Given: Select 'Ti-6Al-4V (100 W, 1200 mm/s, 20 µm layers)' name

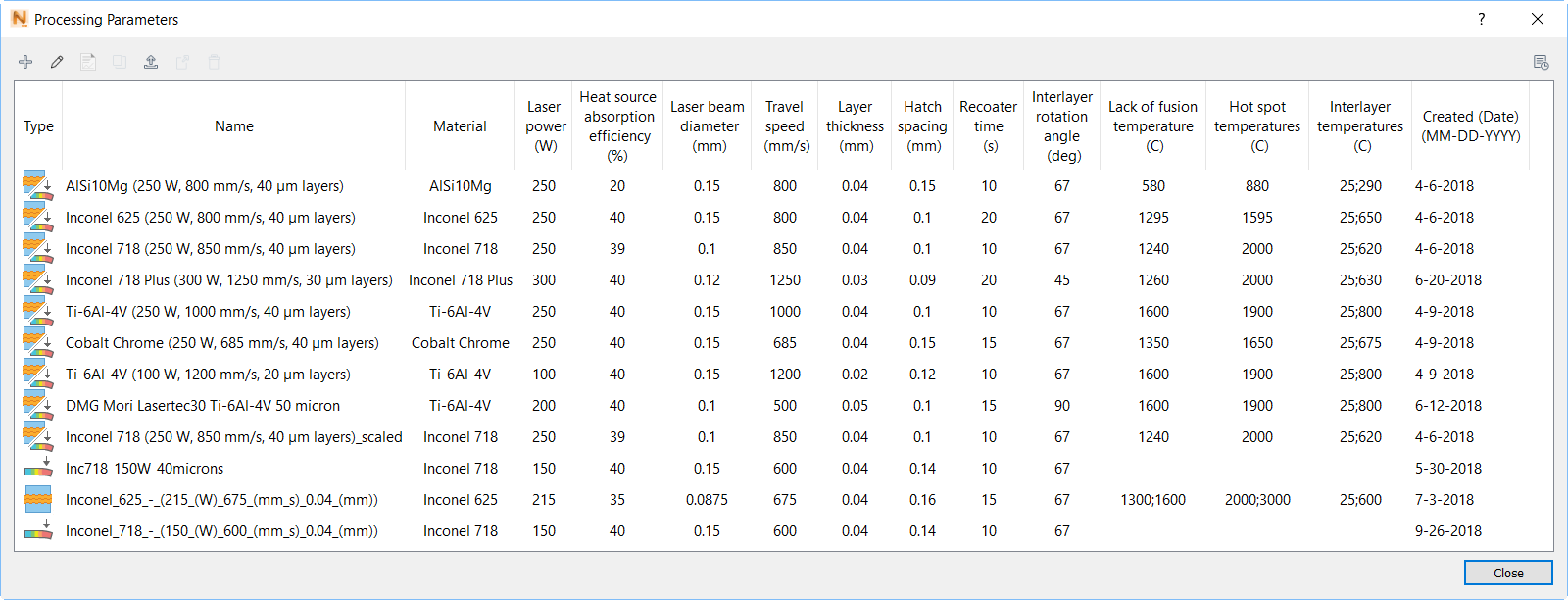Looking at the screenshot, I should [208, 374].
